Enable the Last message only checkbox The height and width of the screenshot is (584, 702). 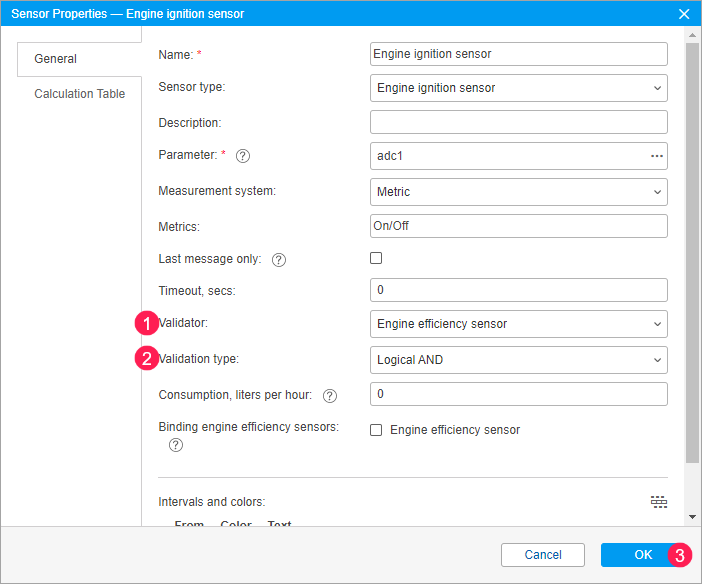[376, 258]
